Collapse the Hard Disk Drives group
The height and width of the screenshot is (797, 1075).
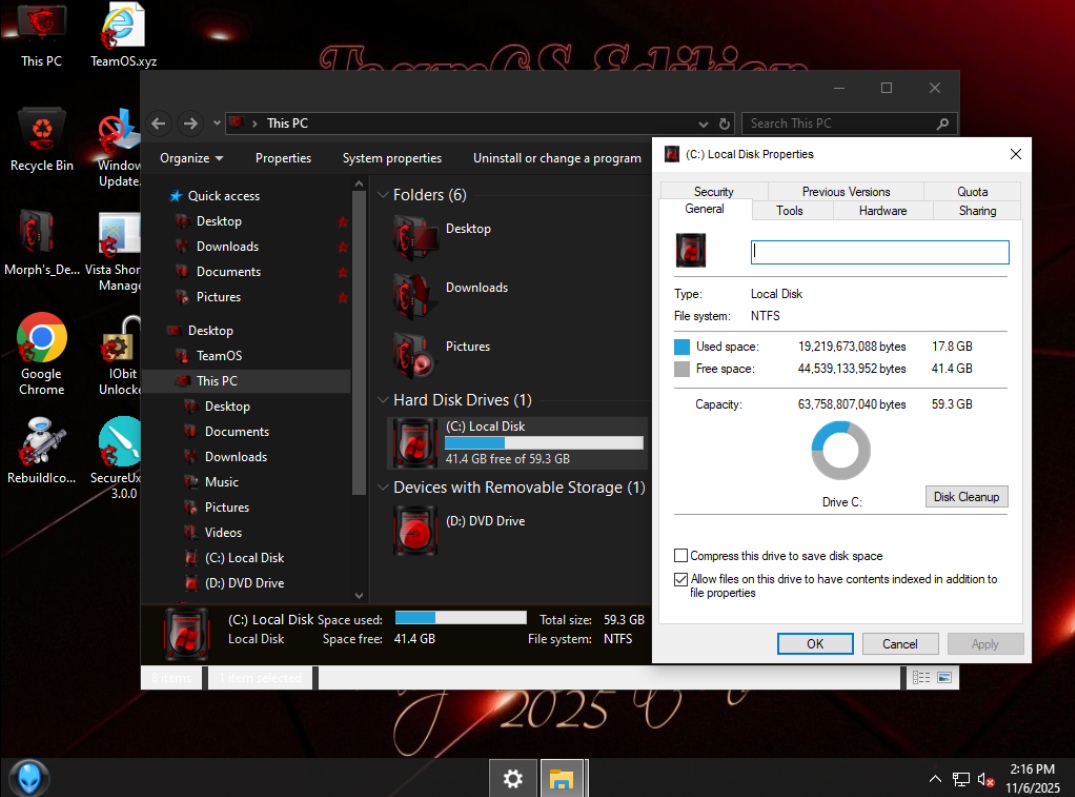click(x=383, y=401)
